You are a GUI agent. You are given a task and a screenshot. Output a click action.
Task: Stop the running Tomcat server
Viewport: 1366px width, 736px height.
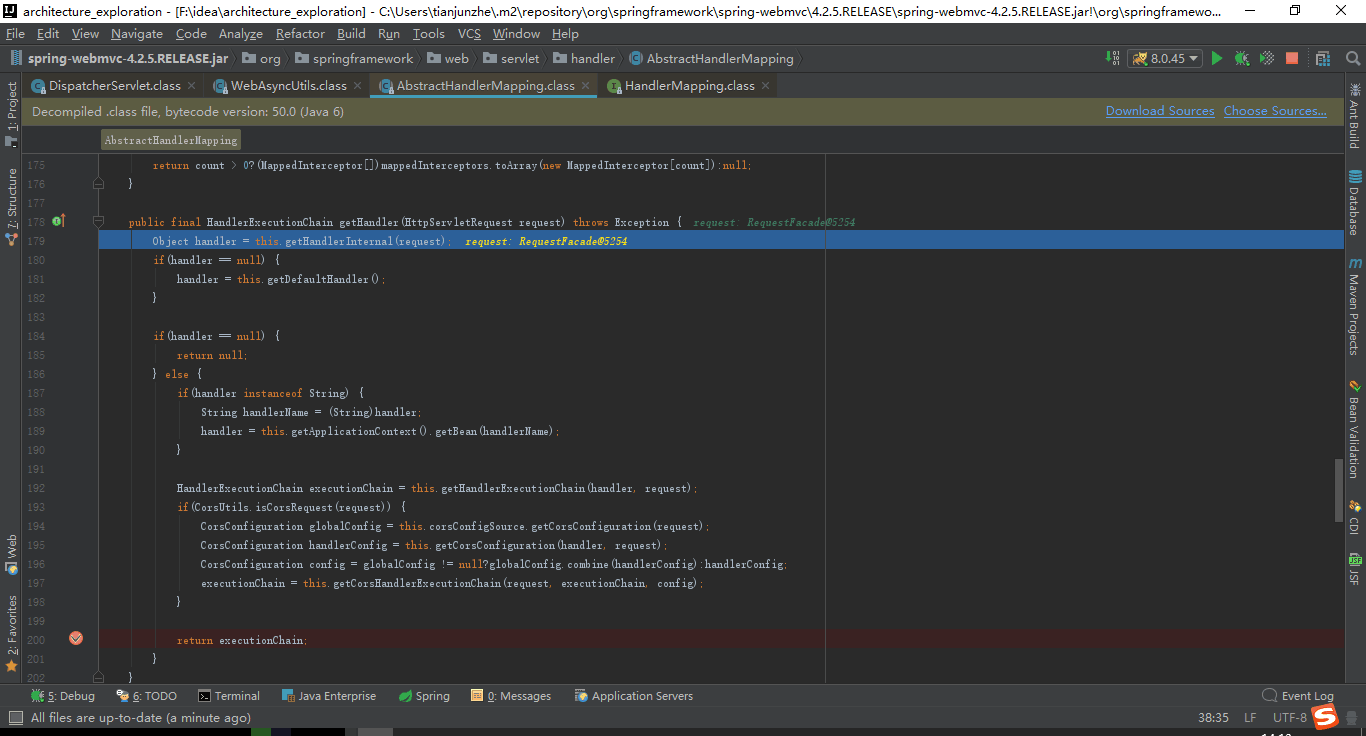point(1291,59)
